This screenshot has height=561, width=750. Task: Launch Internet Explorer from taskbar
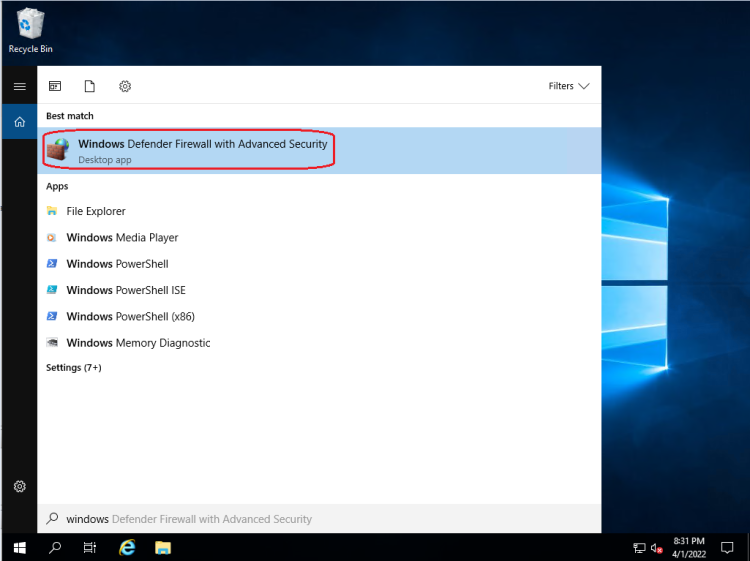pos(127,547)
